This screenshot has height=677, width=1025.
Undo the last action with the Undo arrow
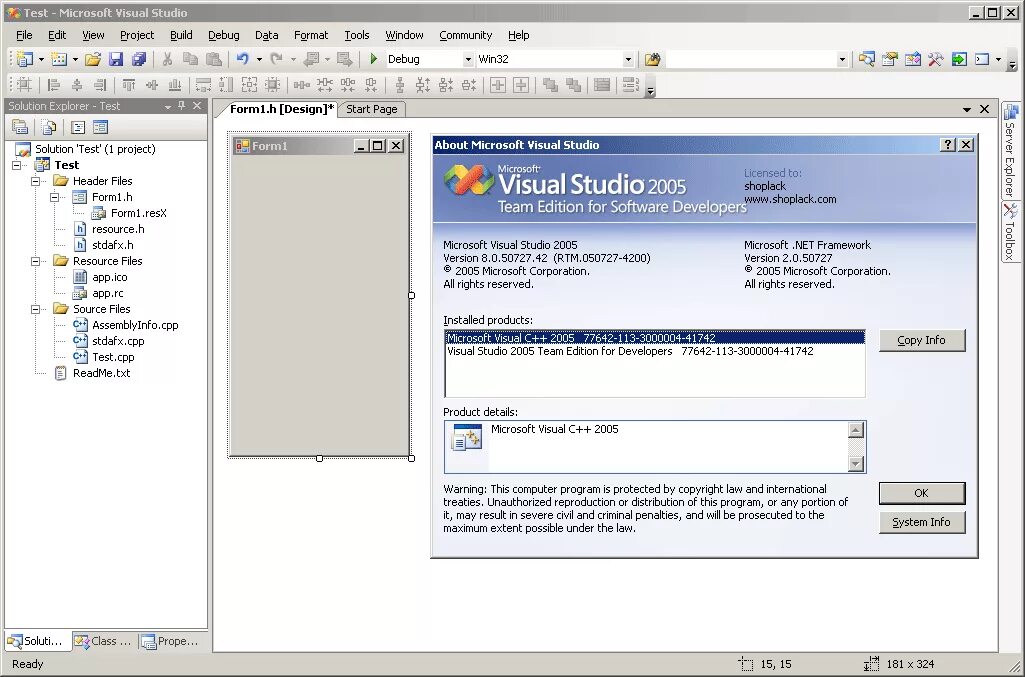coord(243,59)
